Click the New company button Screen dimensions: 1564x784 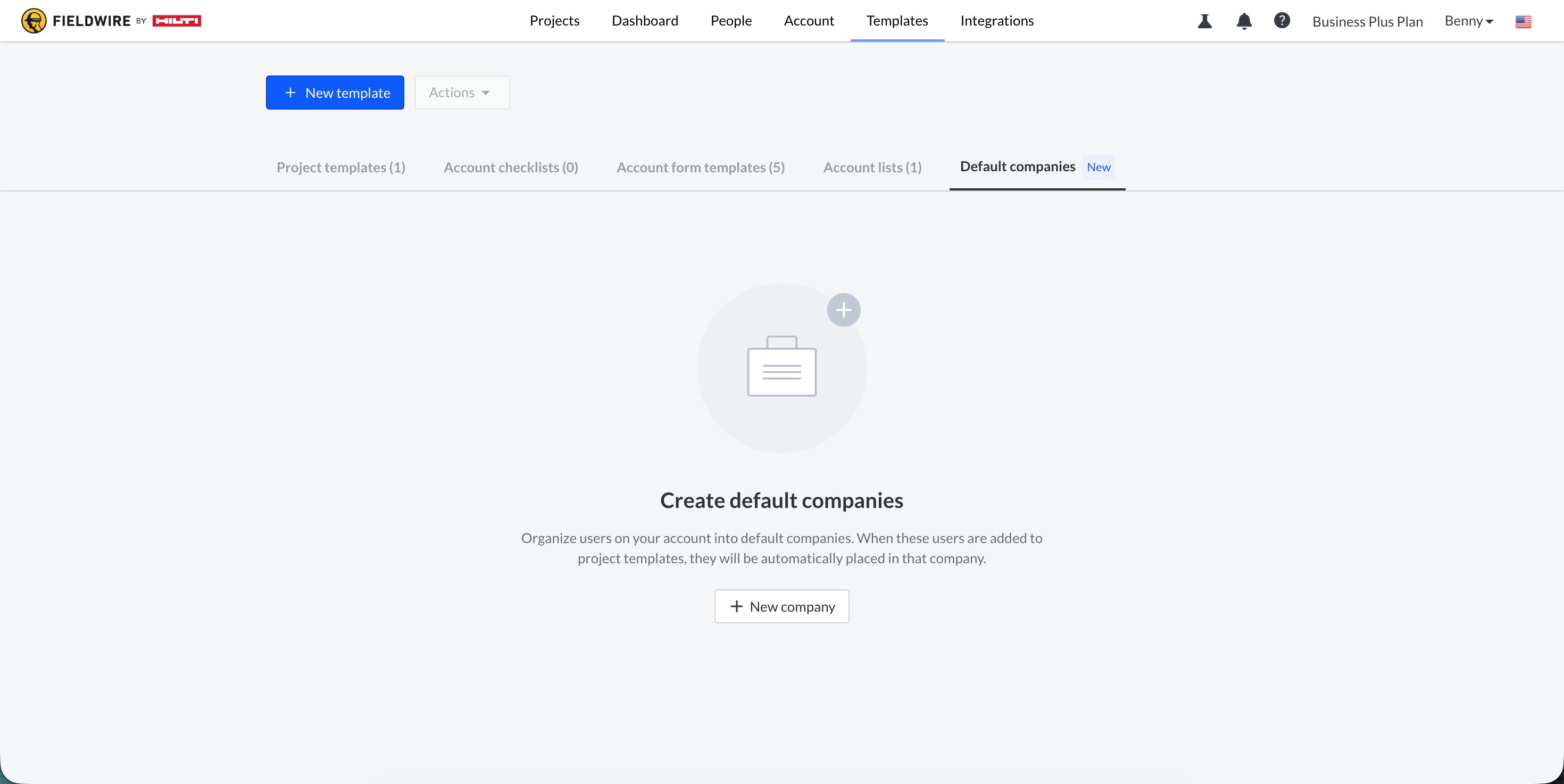coord(781,606)
